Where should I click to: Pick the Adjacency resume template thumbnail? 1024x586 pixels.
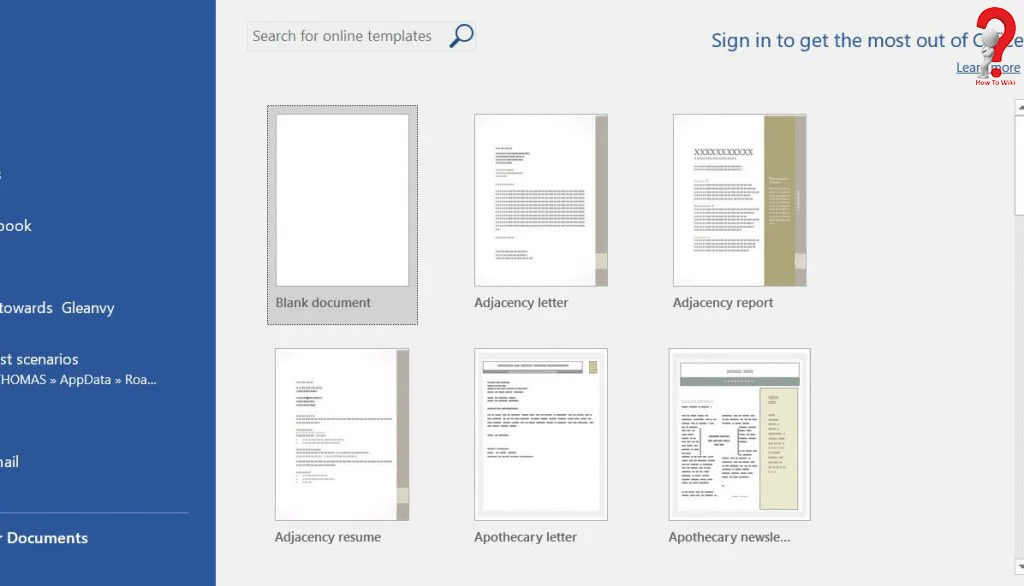(x=342, y=434)
